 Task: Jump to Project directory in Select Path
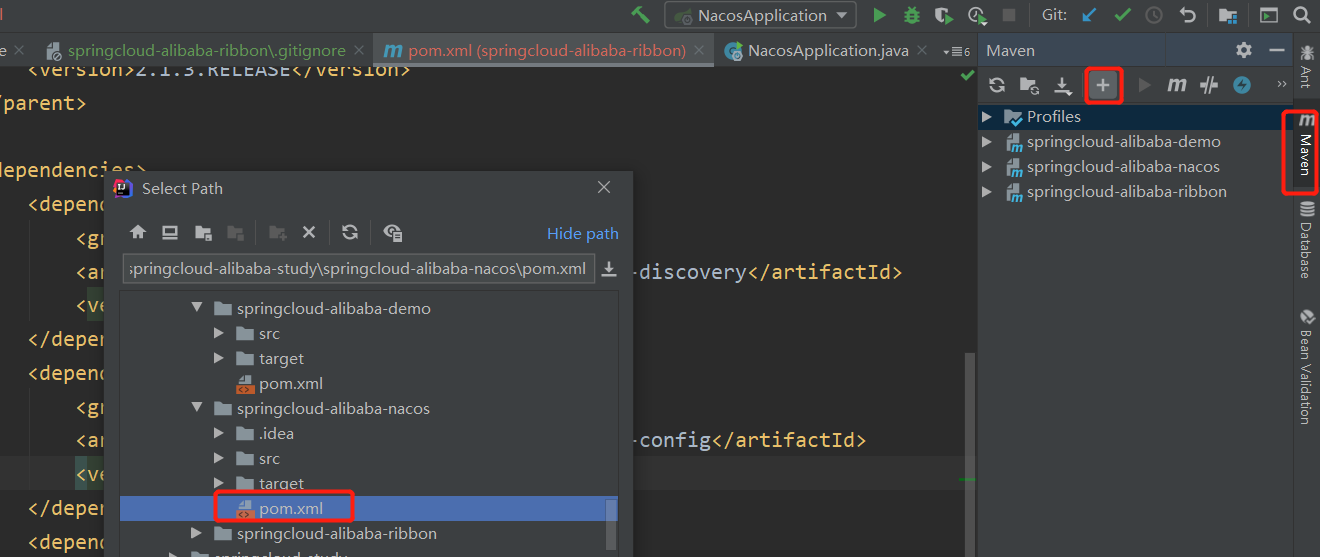203,232
